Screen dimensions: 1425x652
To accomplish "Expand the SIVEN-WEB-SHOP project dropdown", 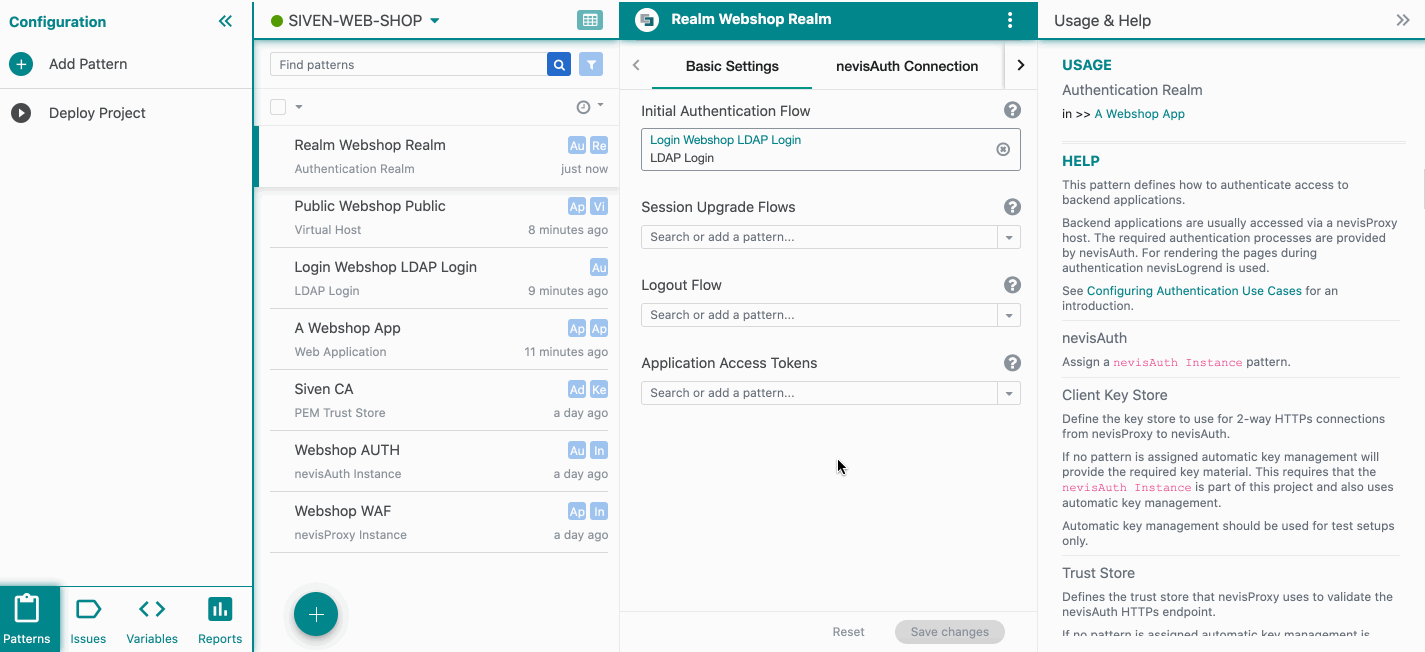I will coord(435,21).
